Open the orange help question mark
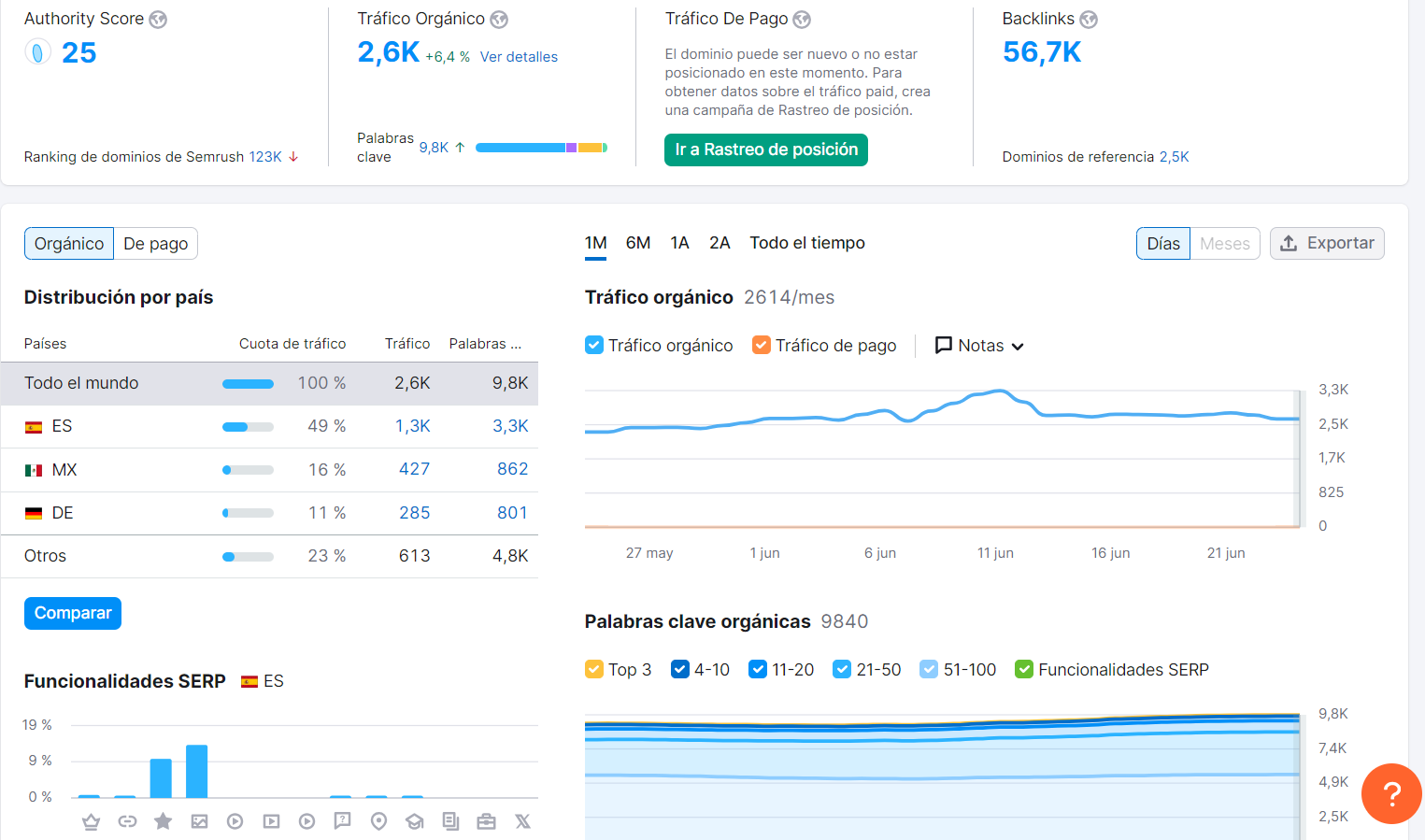This screenshot has height=840, width=1425. (1391, 794)
